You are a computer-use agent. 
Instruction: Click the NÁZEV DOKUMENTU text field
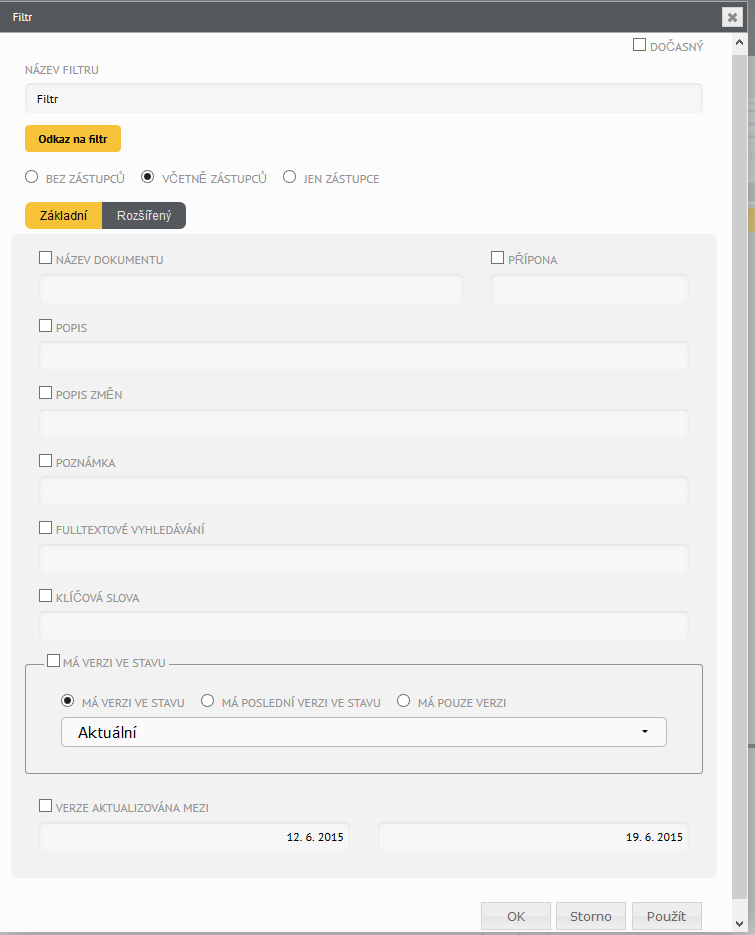[x=251, y=289]
